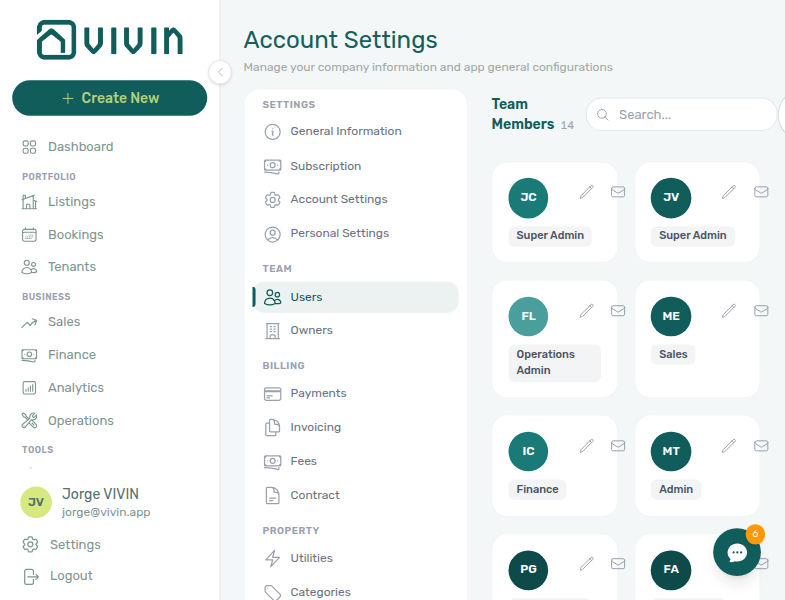Click the jorge@vivin.app email text
Screen dimensions: 785x600
[x=106, y=512]
